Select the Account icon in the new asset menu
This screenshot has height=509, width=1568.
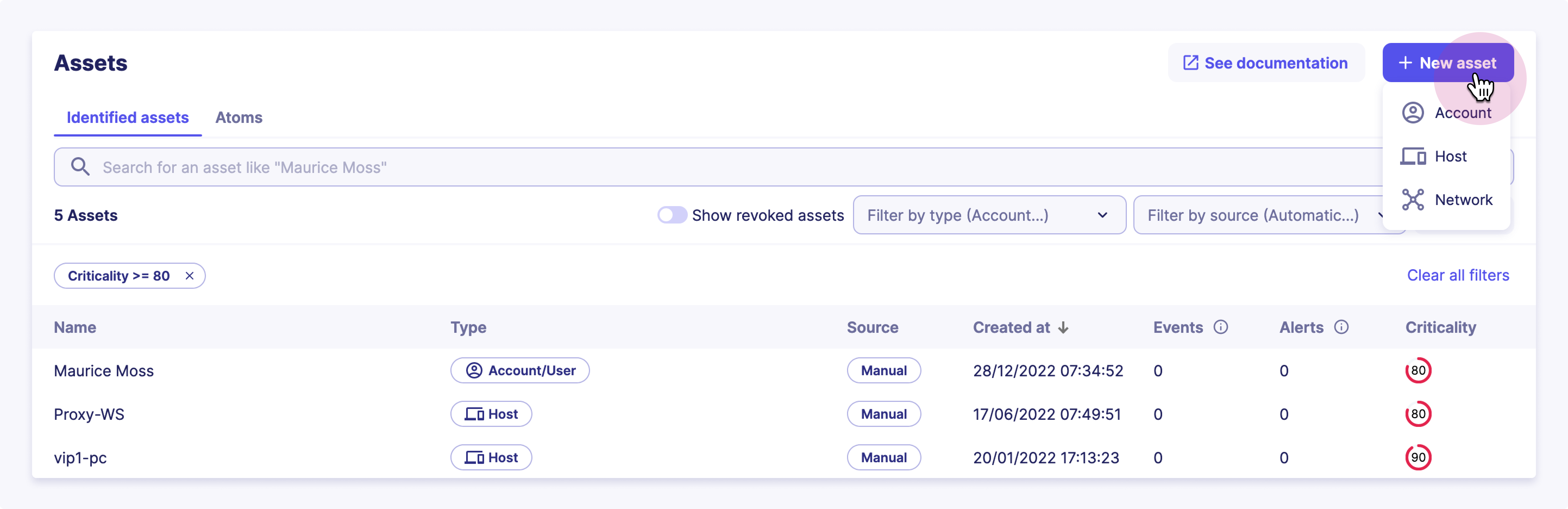pos(1413,112)
